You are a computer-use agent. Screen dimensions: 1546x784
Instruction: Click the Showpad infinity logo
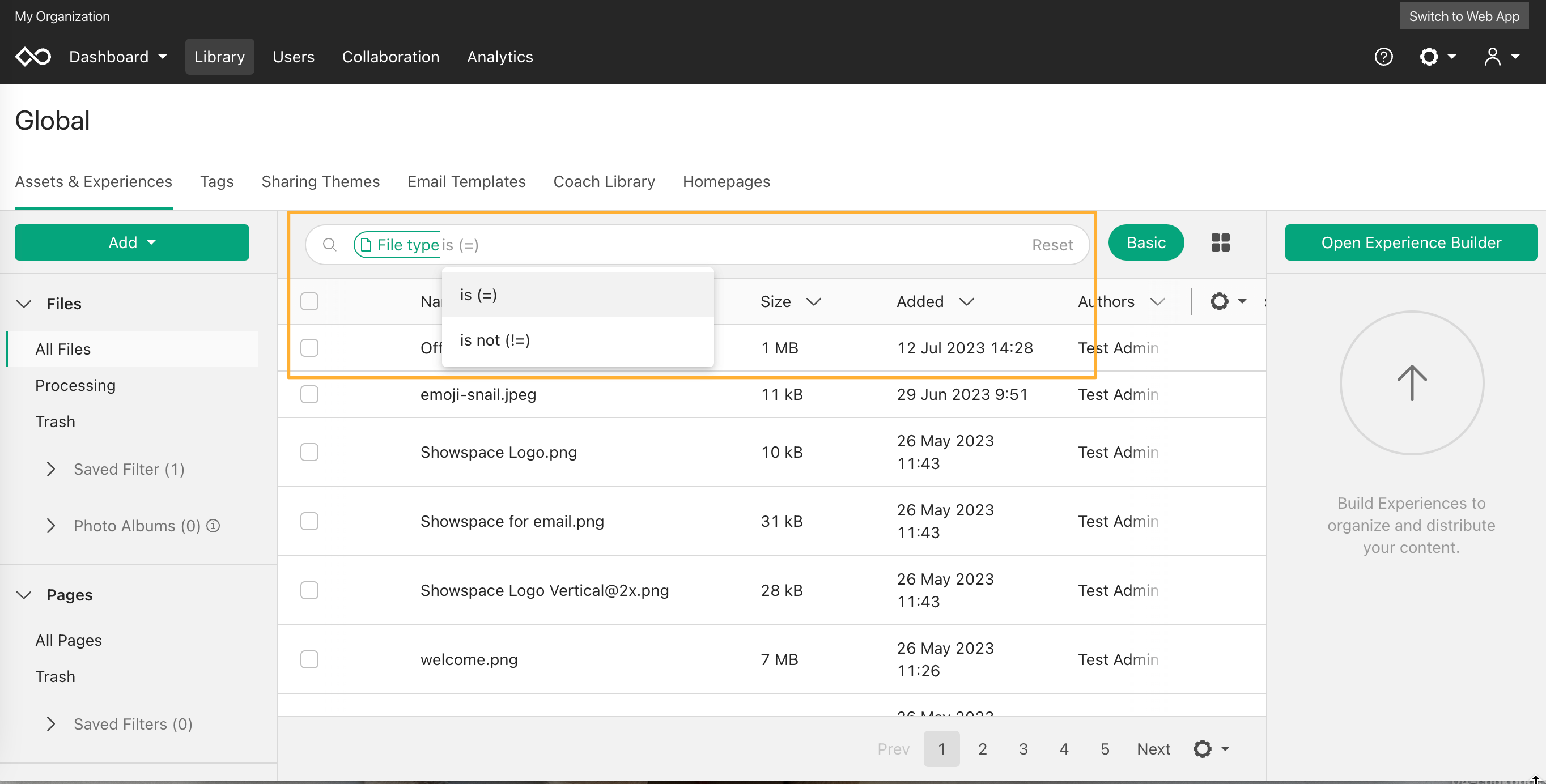[33, 57]
